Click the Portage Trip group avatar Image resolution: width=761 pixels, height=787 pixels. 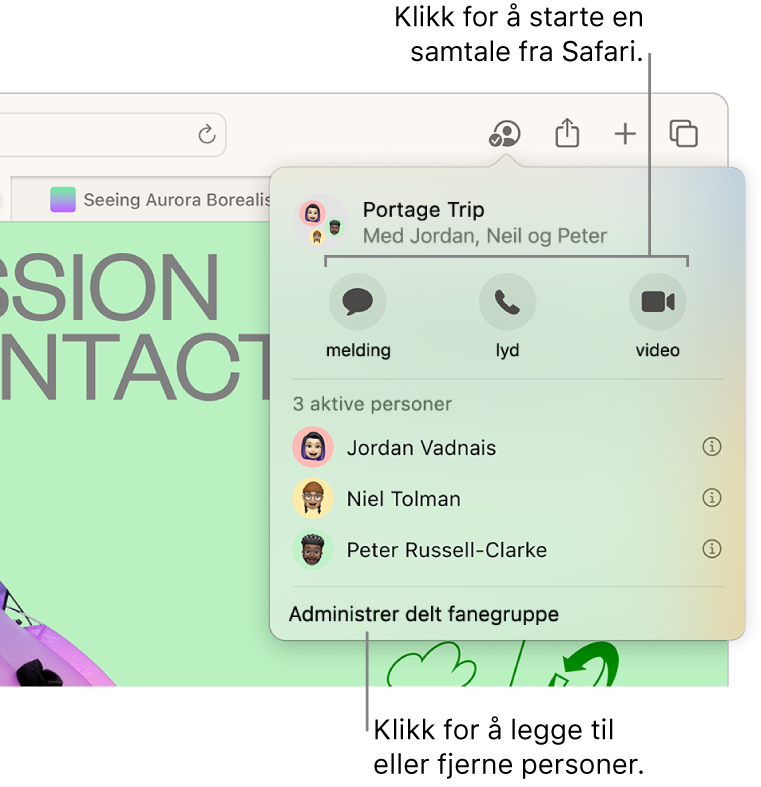click(321, 221)
